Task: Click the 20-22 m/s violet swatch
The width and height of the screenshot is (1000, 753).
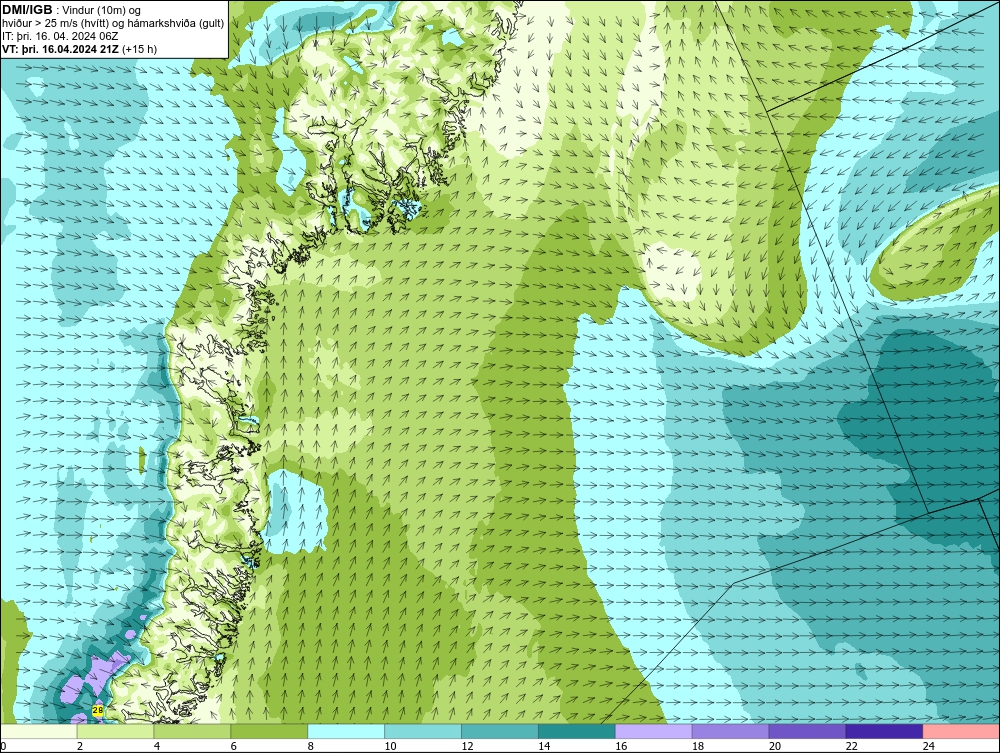Action: coord(807,731)
